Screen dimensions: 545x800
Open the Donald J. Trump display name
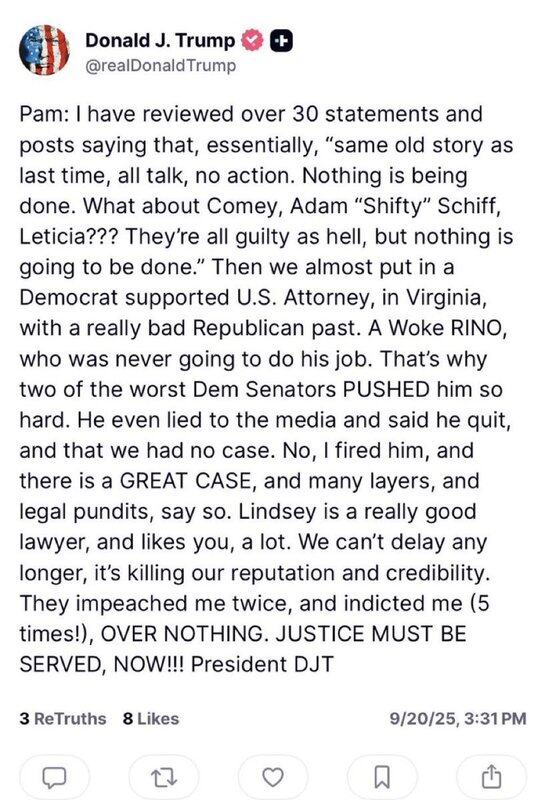[x=160, y=40]
